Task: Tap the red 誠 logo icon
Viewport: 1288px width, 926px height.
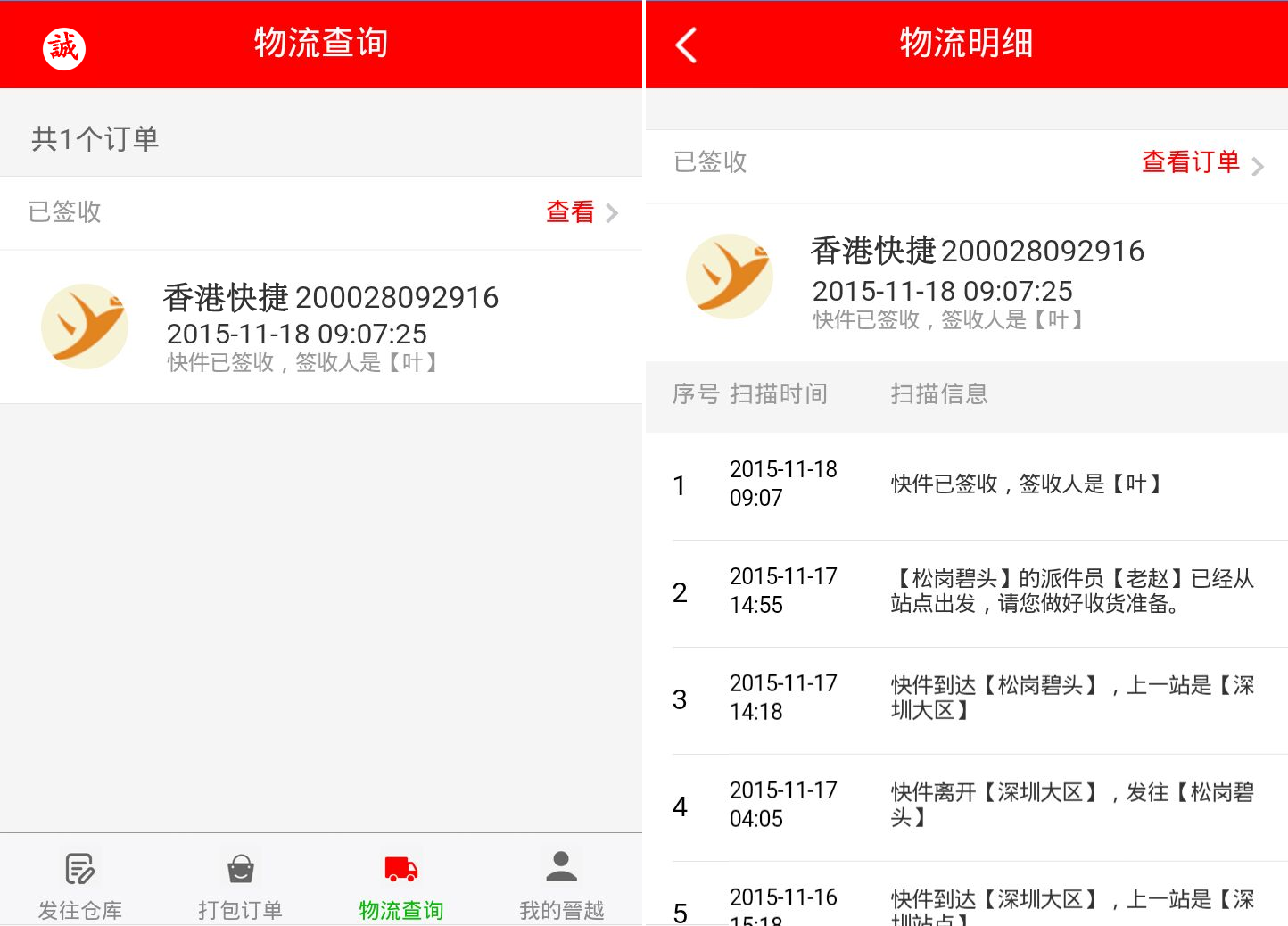Action: tap(64, 48)
